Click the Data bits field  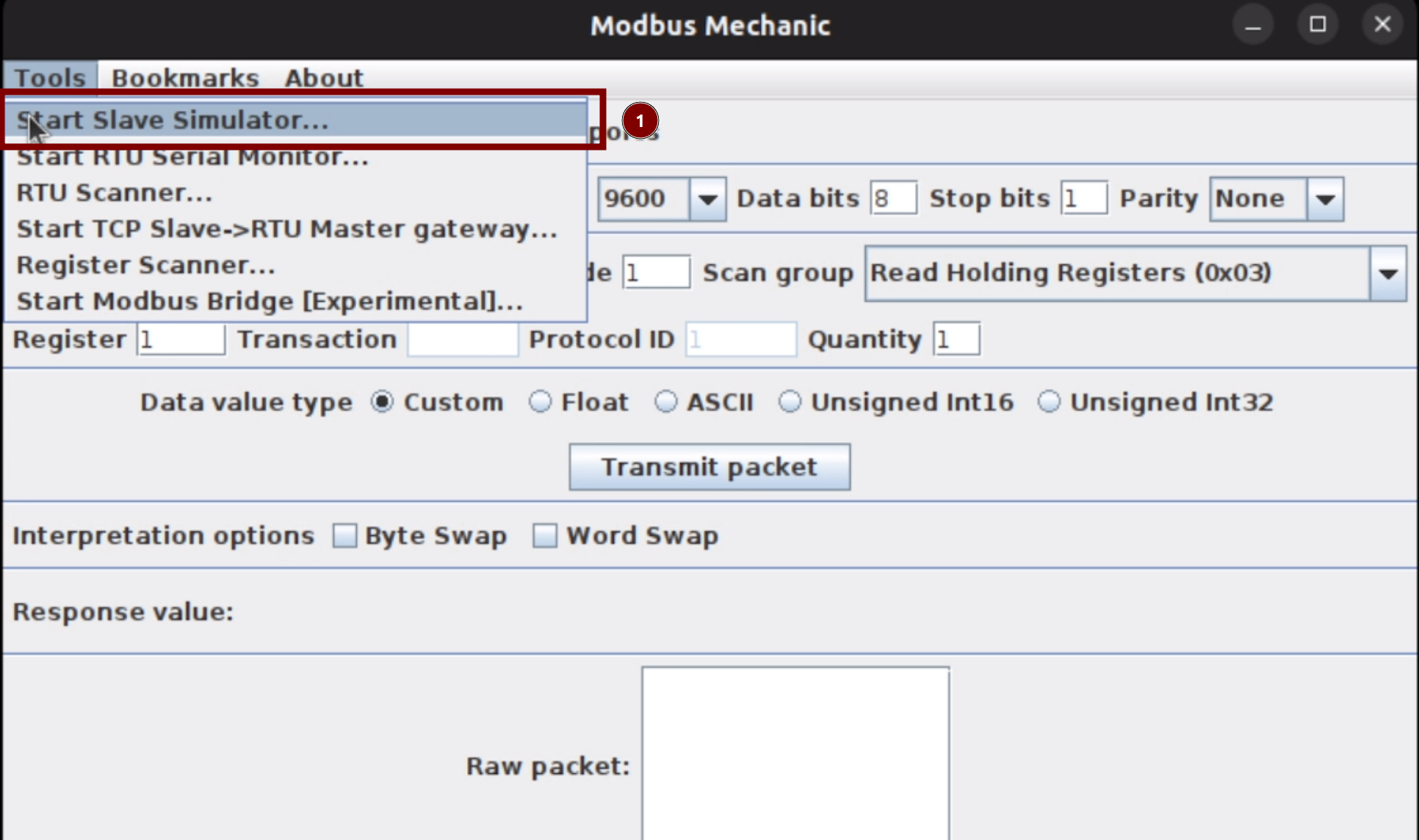893,198
